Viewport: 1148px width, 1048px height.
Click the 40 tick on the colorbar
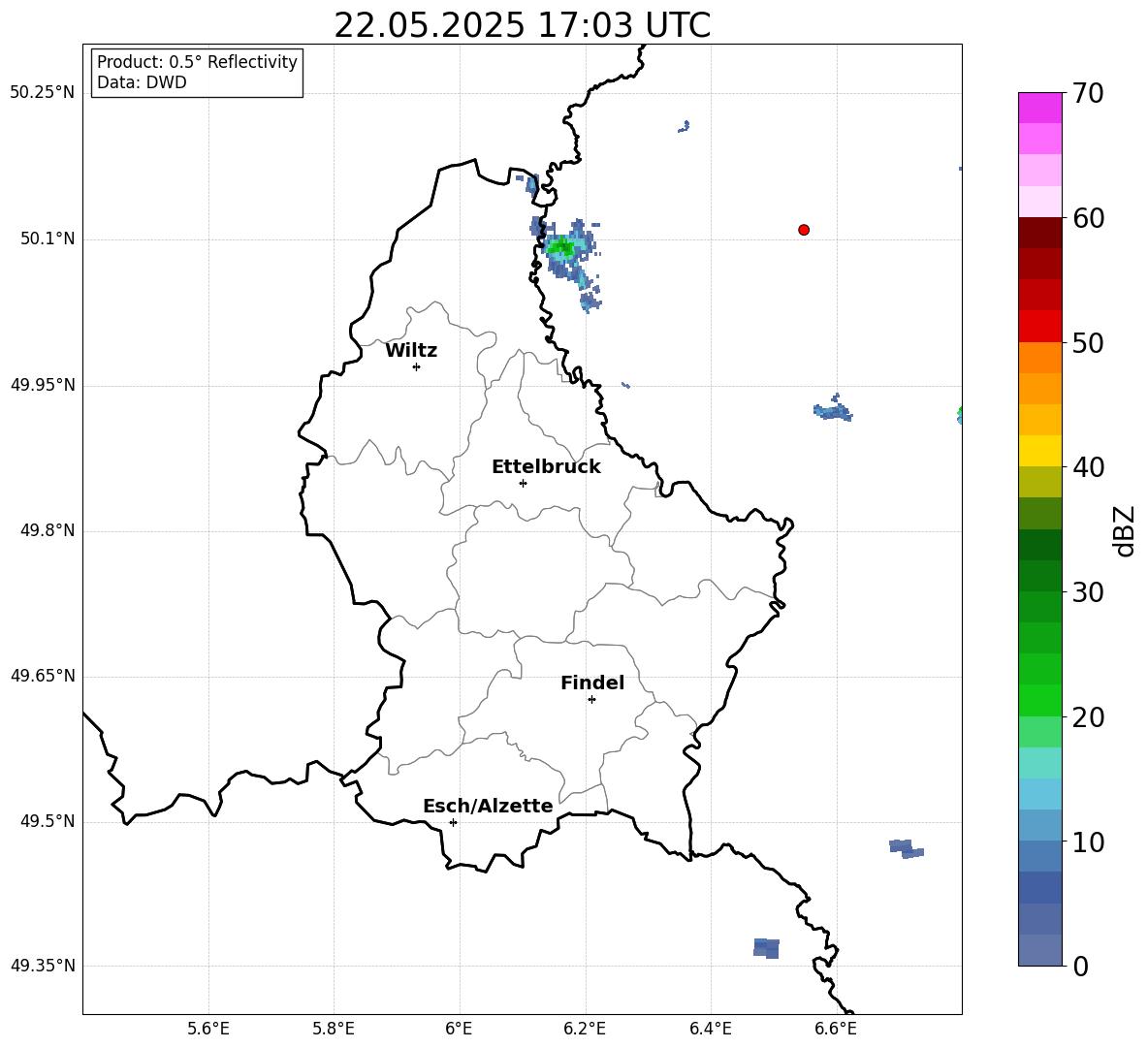[1088, 467]
